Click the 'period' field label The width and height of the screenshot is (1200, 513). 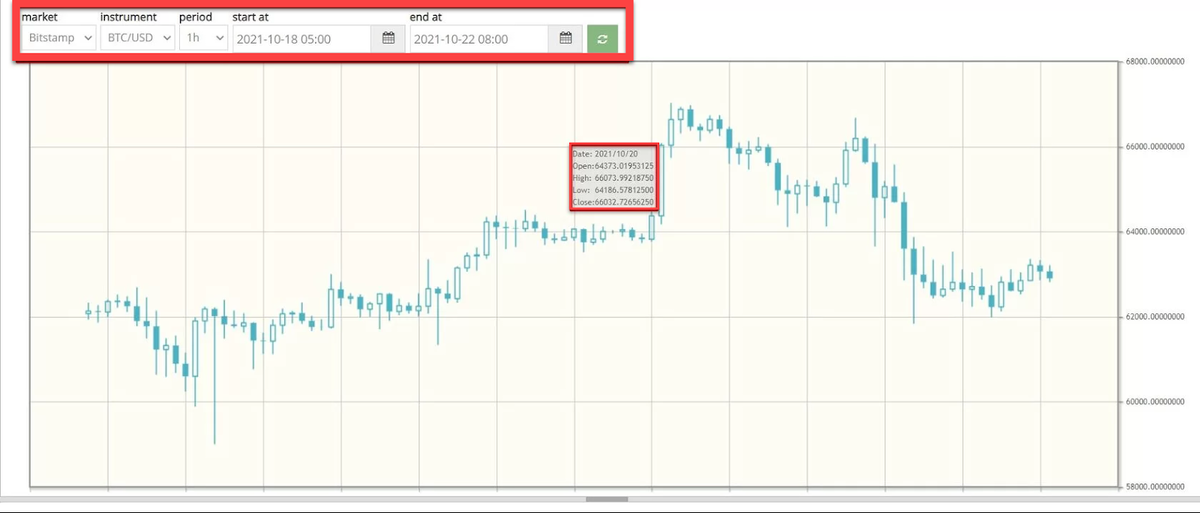(x=195, y=17)
